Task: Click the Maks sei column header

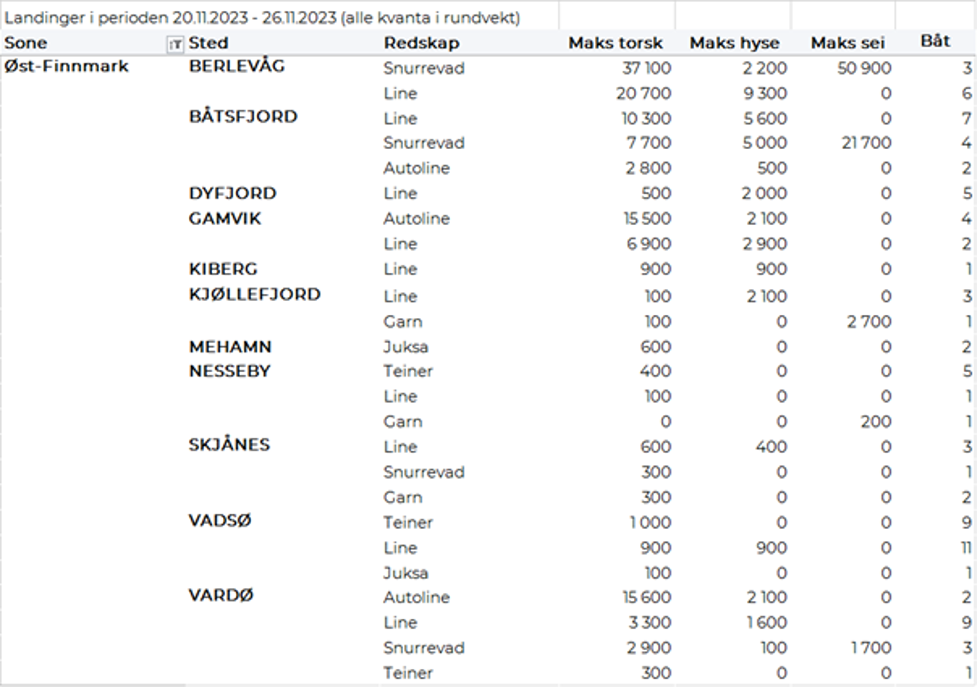Action: (848, 43)
